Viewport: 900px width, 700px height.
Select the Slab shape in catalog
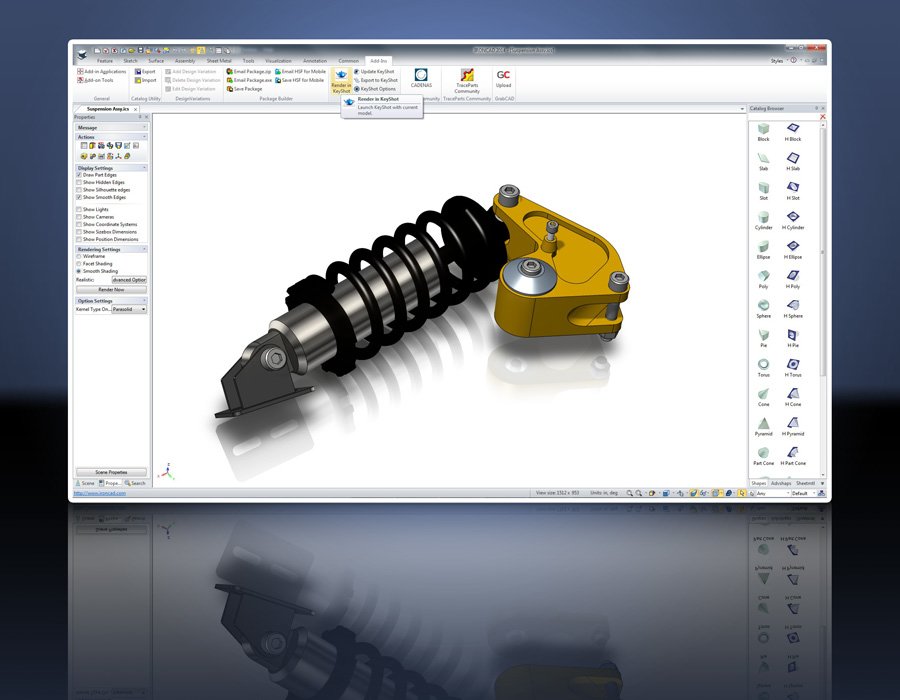point(763,162)
